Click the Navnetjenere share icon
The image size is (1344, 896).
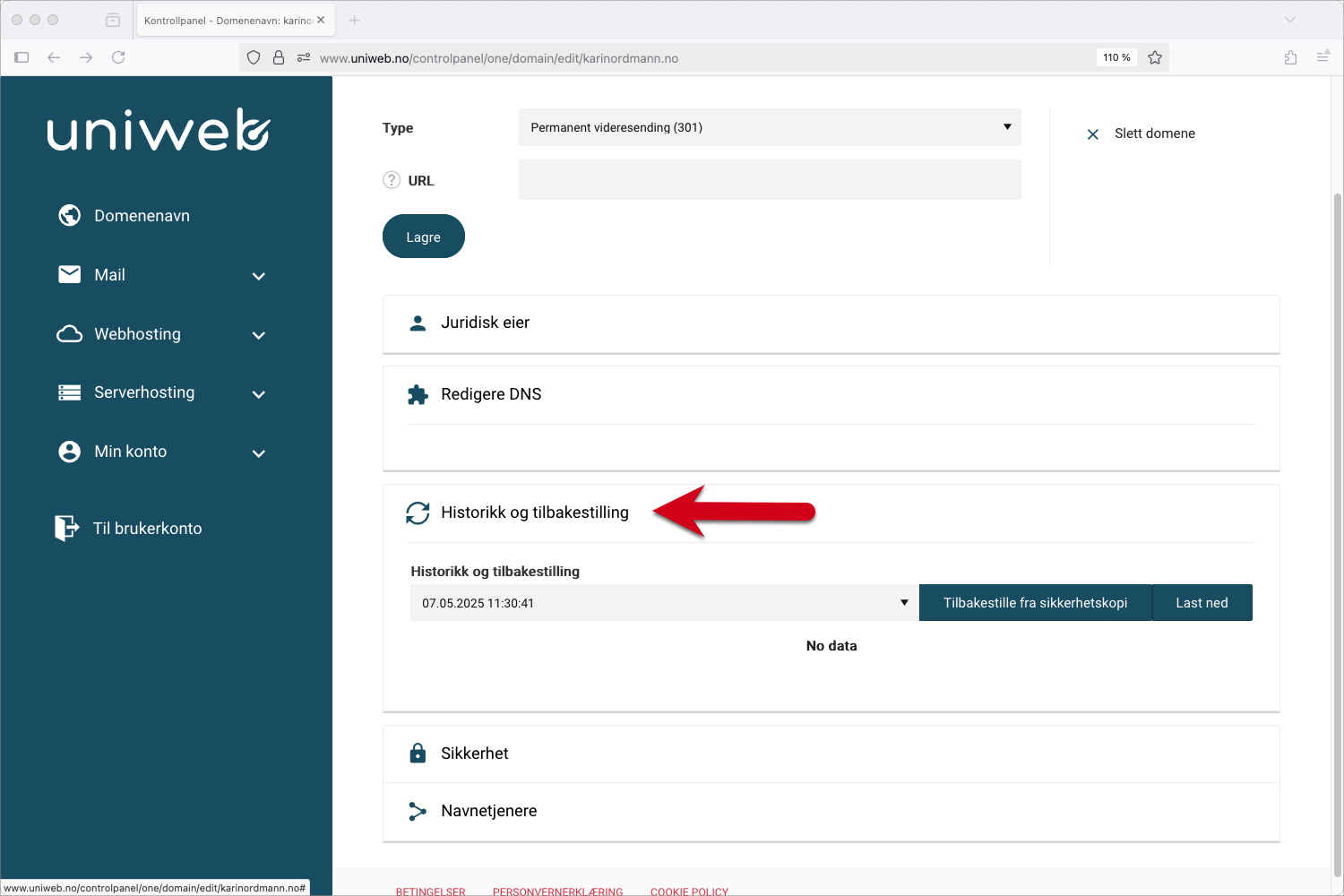[418, 811]
